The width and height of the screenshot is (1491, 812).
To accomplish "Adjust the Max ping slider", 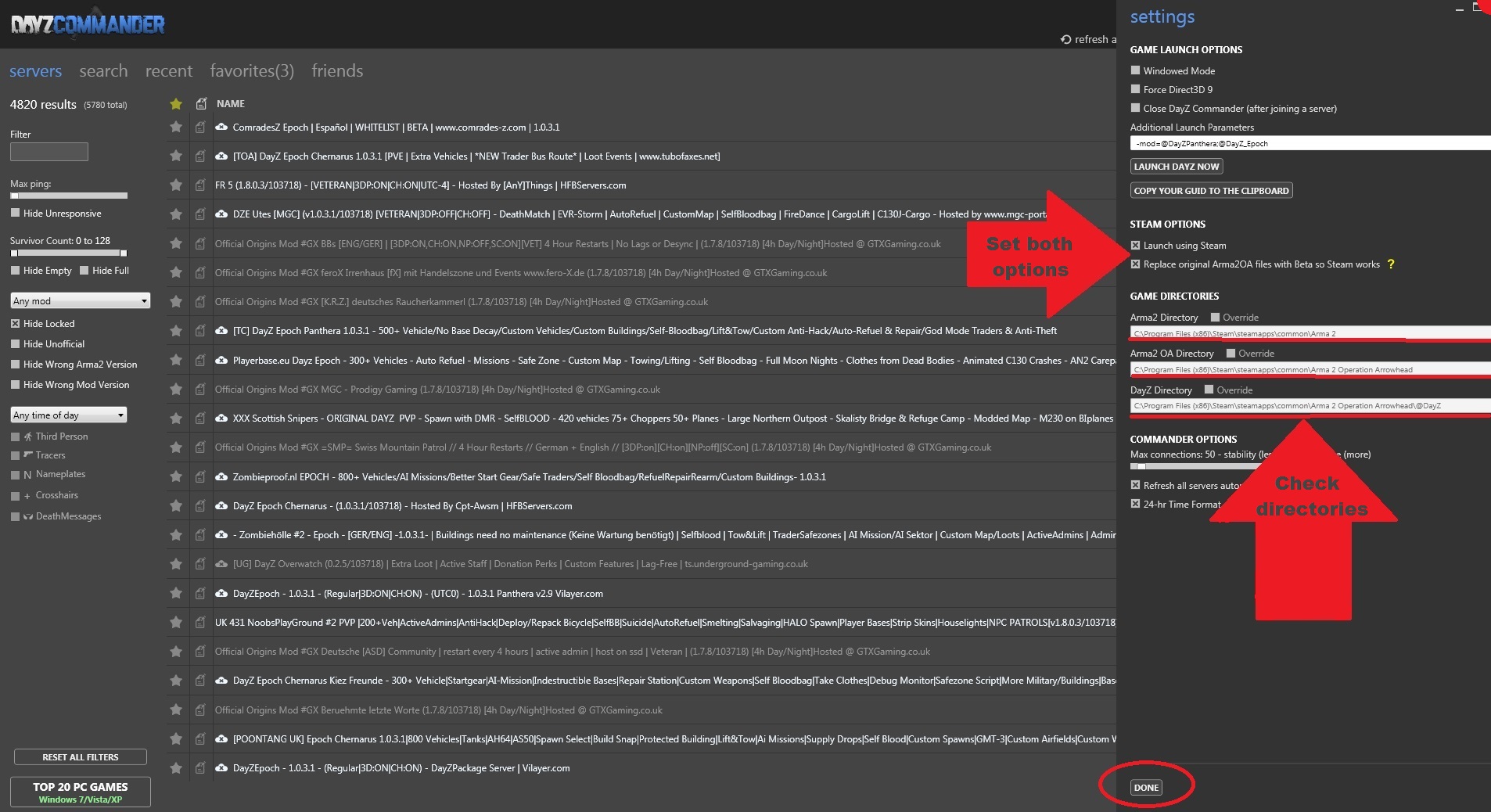I will tap(69, 196).
